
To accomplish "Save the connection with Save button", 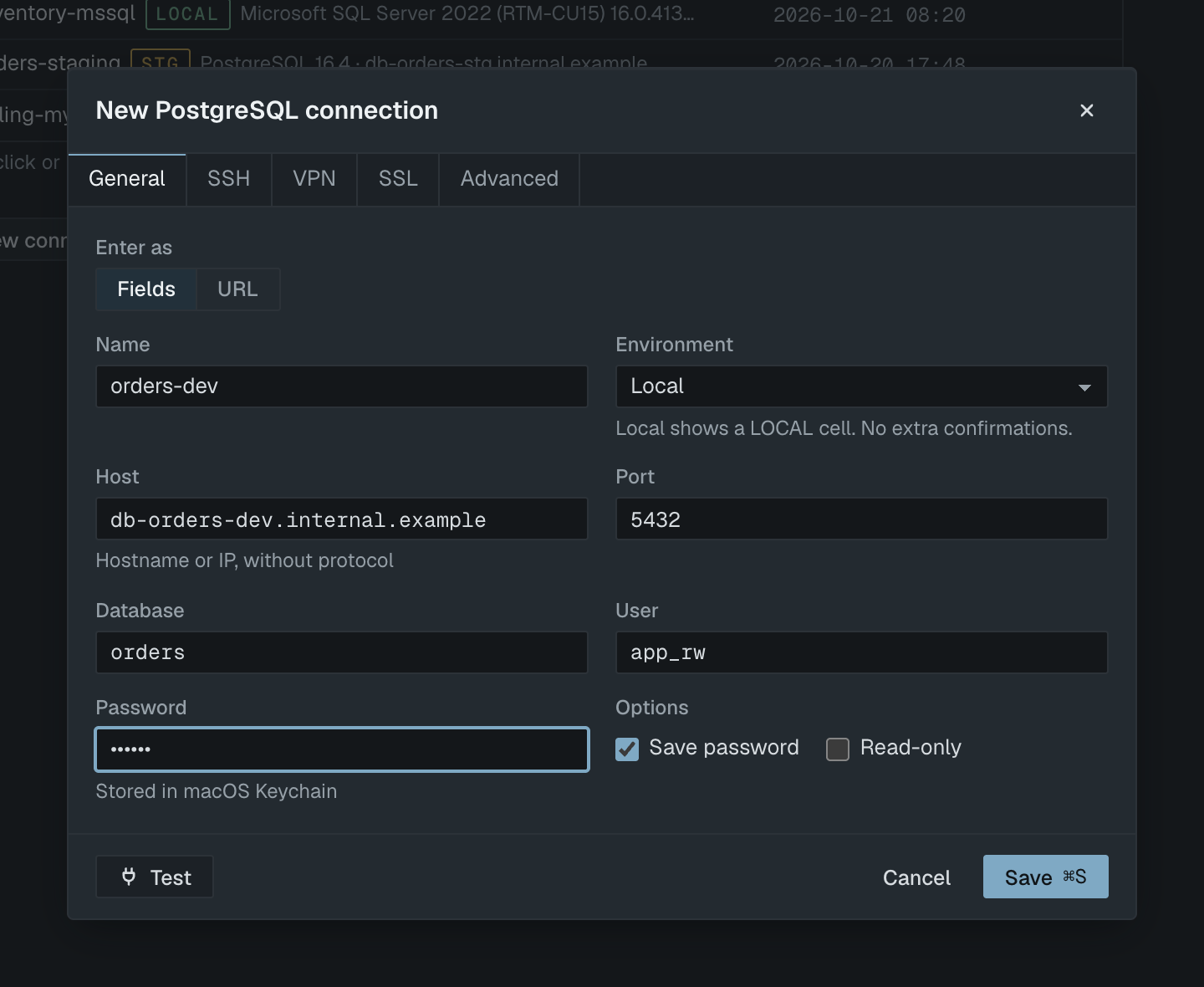I will tap(1046, 877).
